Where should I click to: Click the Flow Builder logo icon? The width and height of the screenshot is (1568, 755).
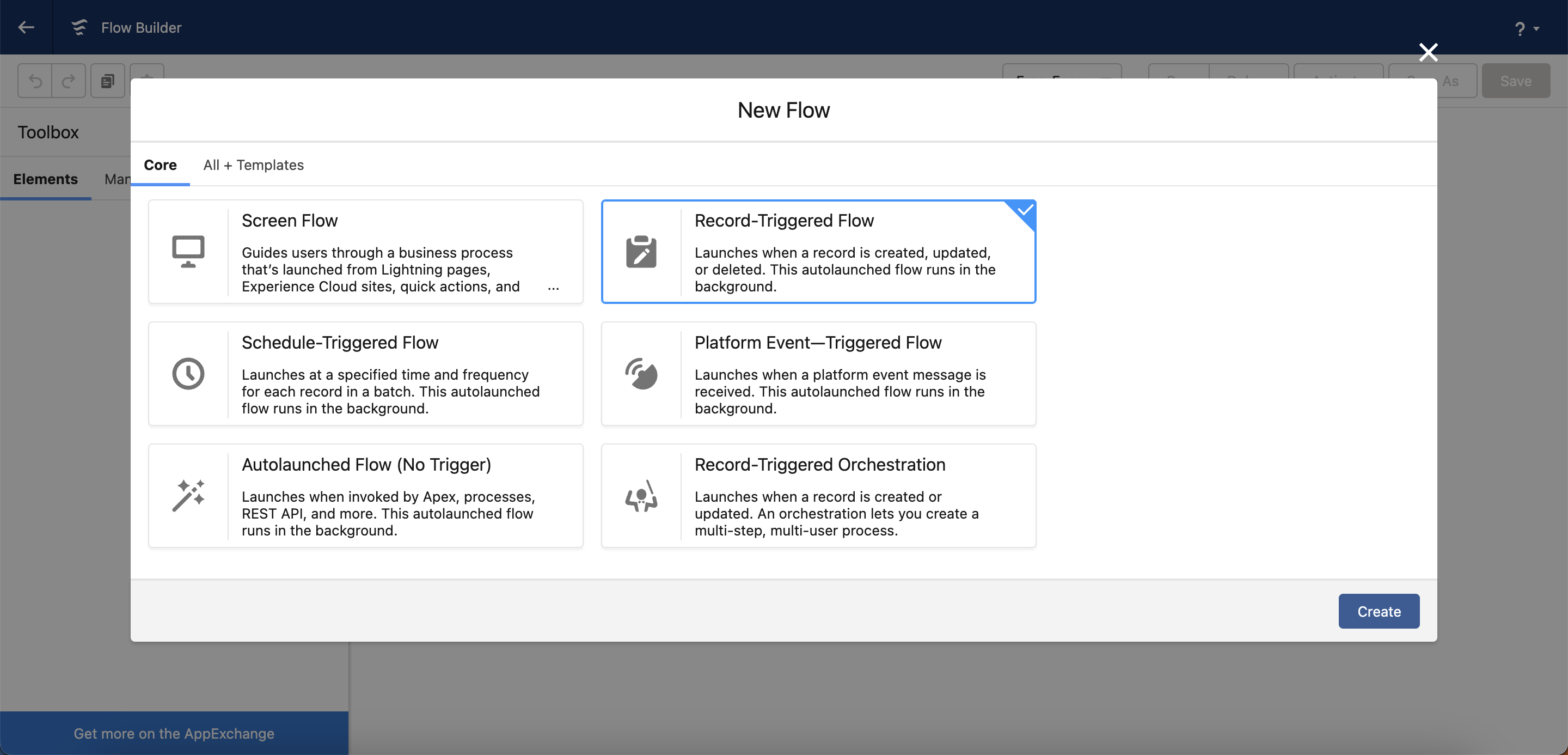pos(79,27)
